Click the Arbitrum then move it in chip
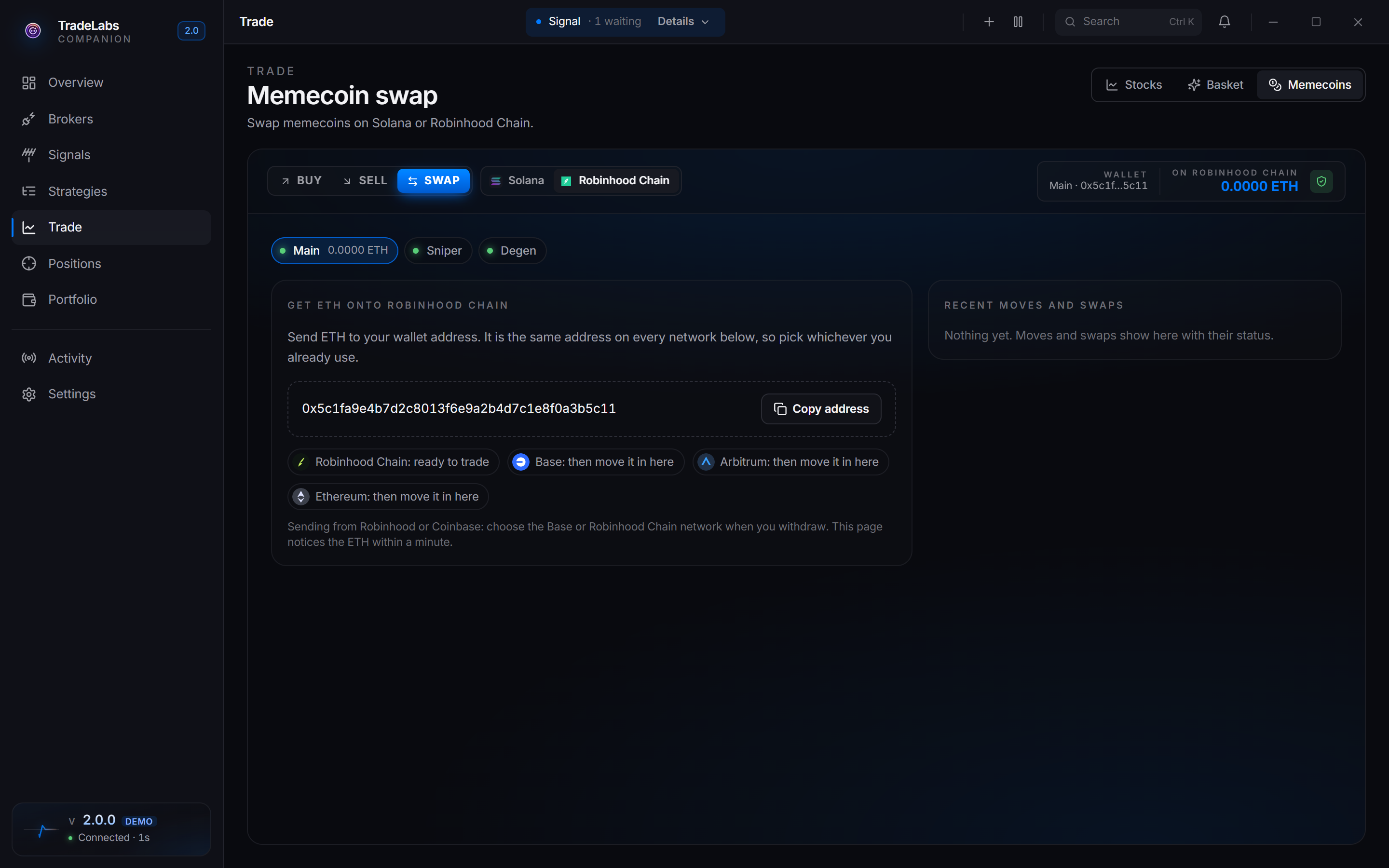1389x868 pixels. (x=790, y=462)
